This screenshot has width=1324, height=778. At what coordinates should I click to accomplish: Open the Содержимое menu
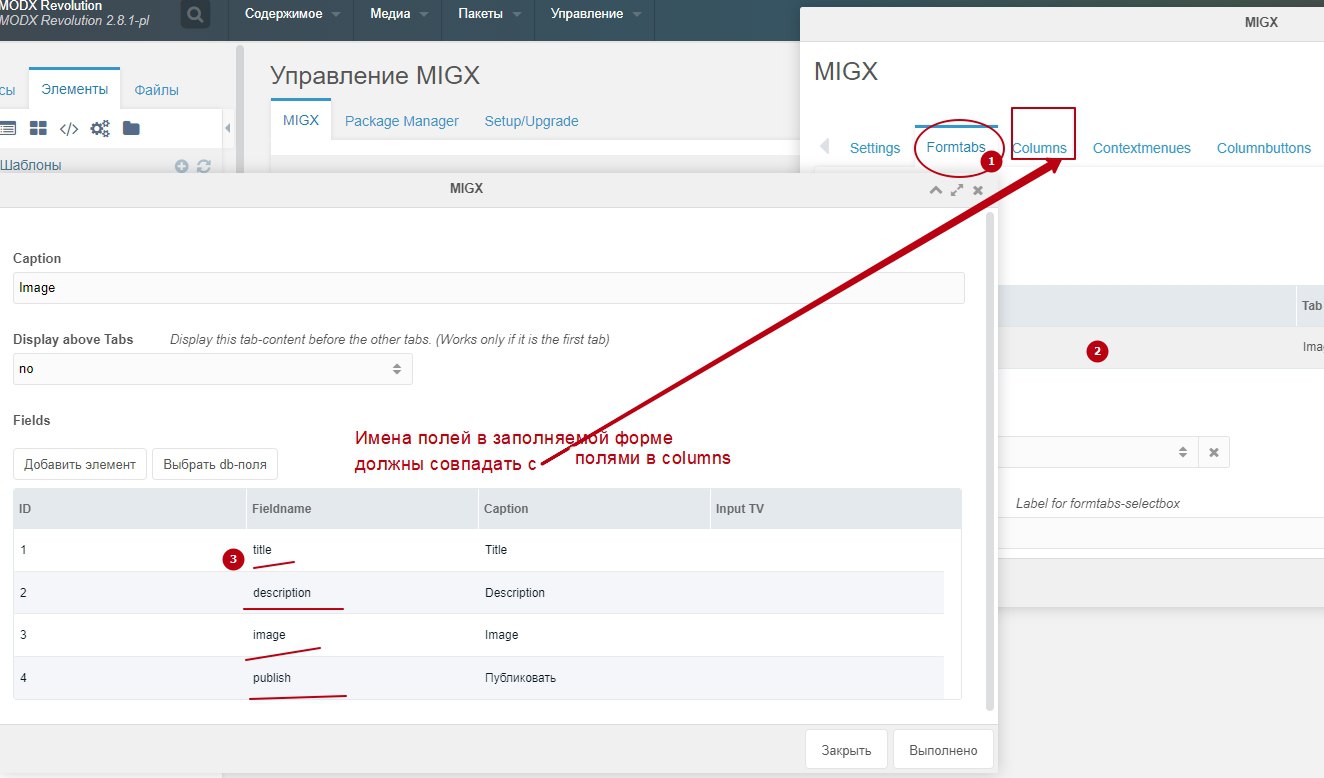coord(292,14)
